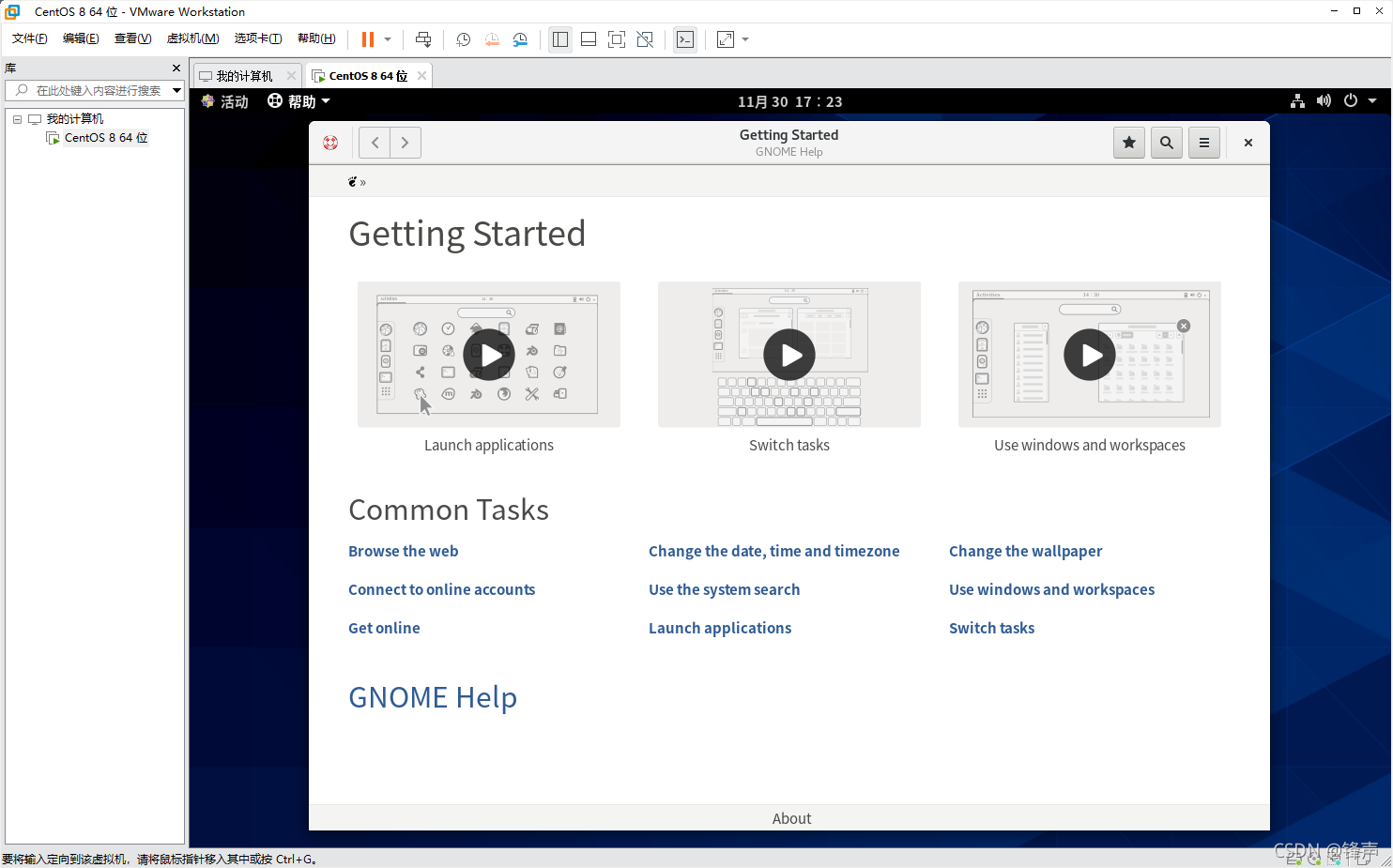This screenshot has width=1393, height=868.
Task: Go back in GNOME Help
Action: click(x=375, y=143)
